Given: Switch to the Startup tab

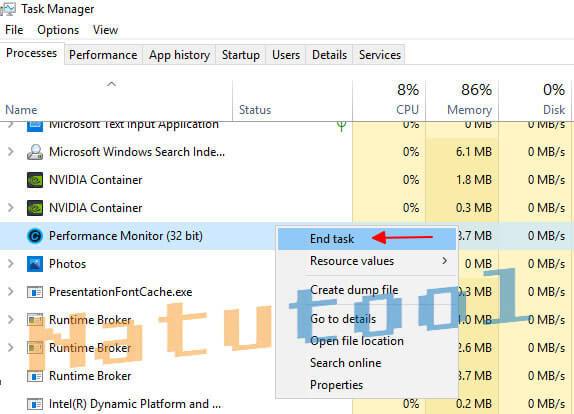Looking at the screenshot, I should point(241,55).
